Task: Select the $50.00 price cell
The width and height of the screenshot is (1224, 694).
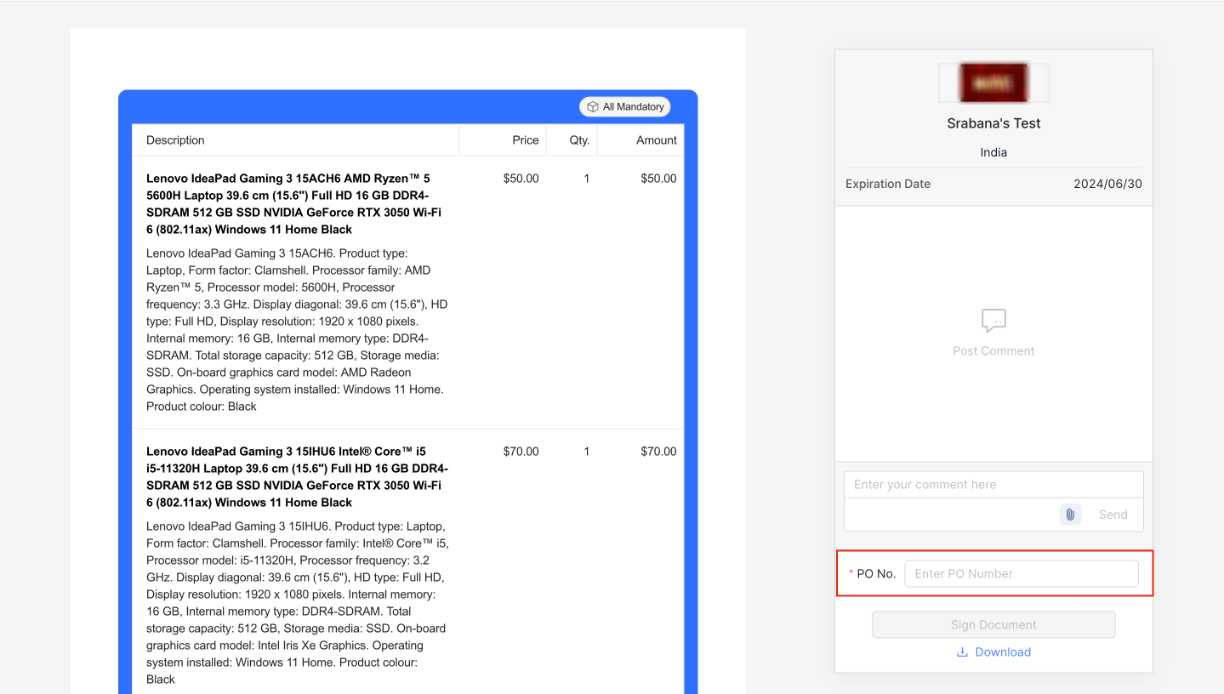Action: [x=521, y=179]
